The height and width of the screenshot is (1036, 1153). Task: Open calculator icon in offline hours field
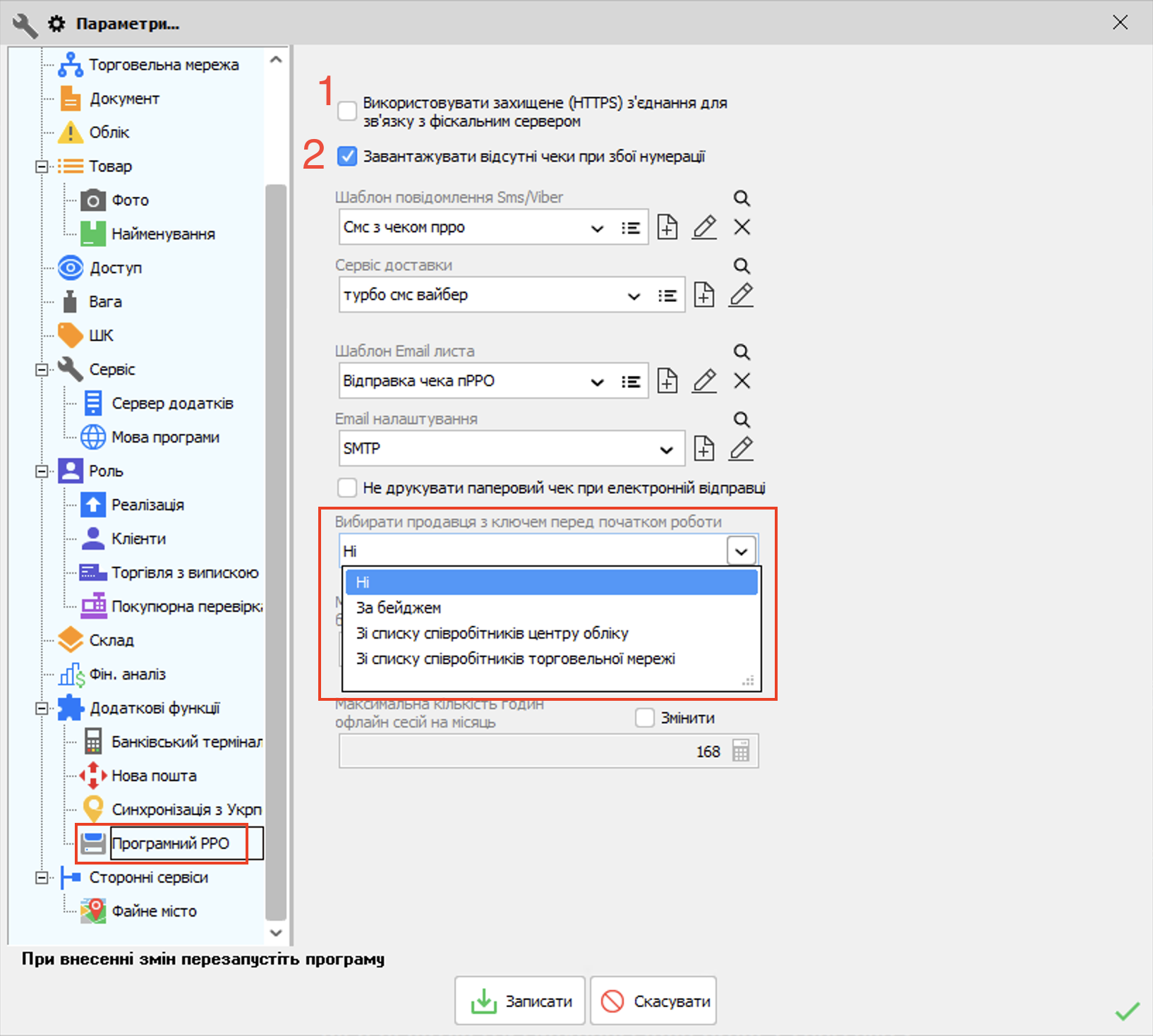click(x=740, y=752)
